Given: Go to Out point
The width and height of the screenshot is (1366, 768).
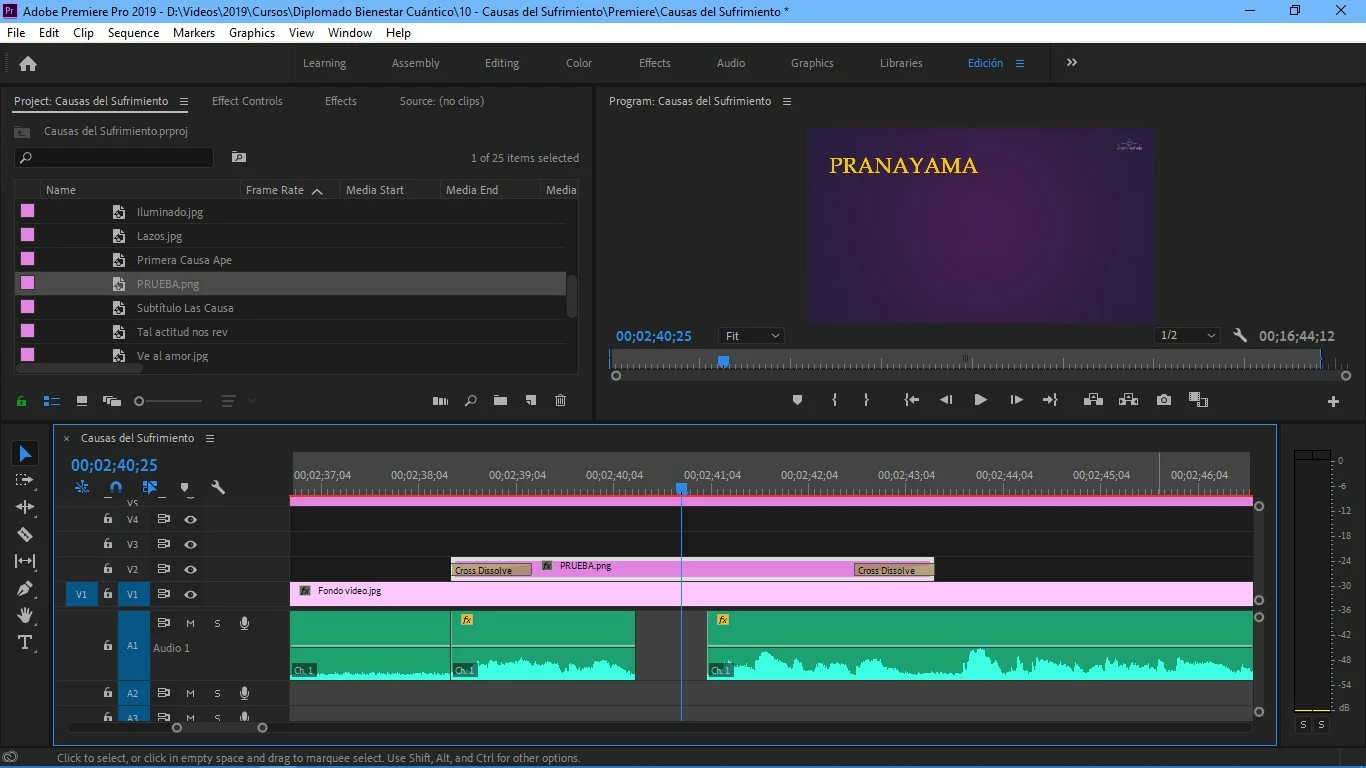Looking at the screenshot, I should tap(1050, 400).
